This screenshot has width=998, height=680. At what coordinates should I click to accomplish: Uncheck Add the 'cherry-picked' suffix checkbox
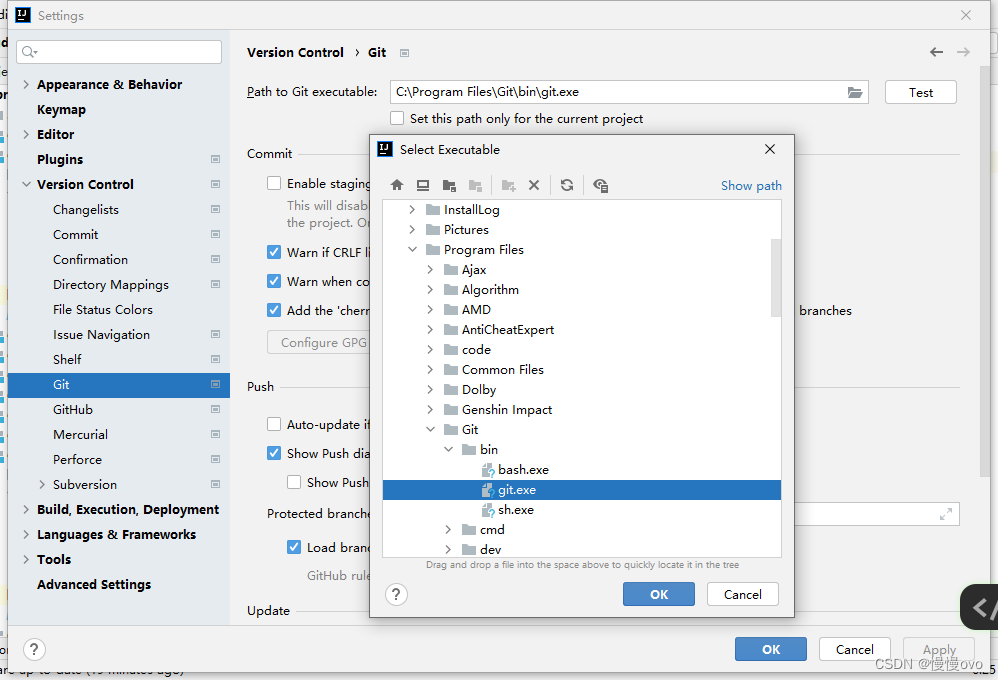[x=274, y=310]
